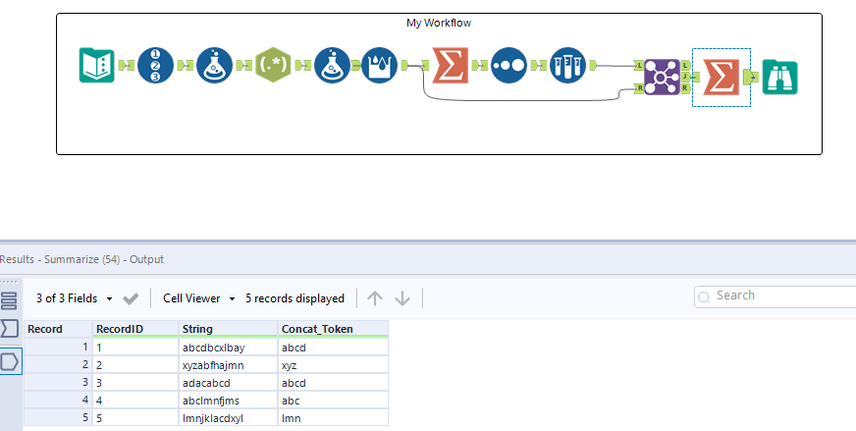
Task: Click the Concat_Token cell lmn
Action: [333, 418]
